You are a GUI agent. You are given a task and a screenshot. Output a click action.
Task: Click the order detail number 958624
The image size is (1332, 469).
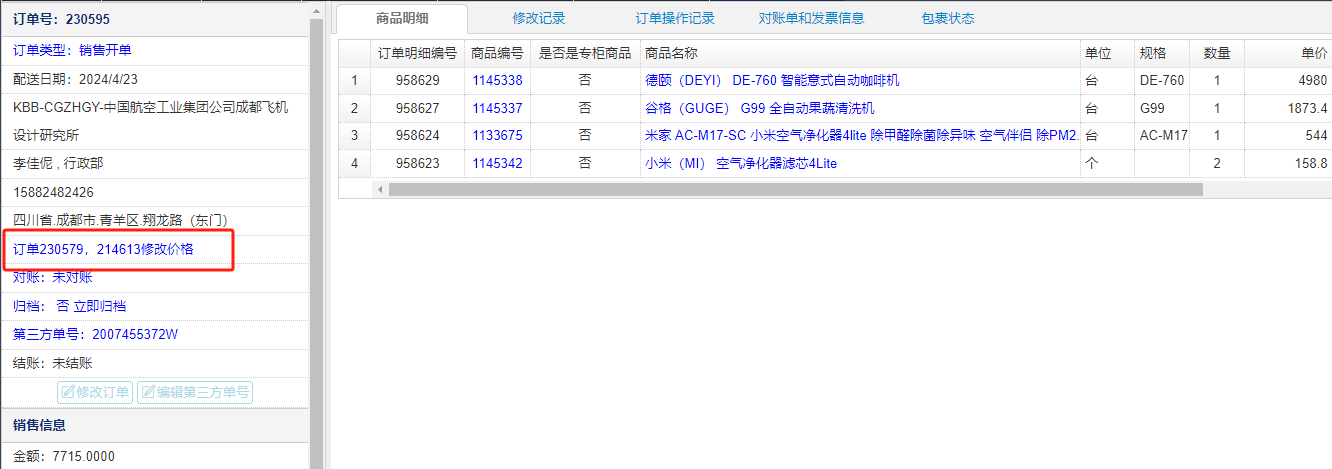pyautogui.click(x=417, y=135)
